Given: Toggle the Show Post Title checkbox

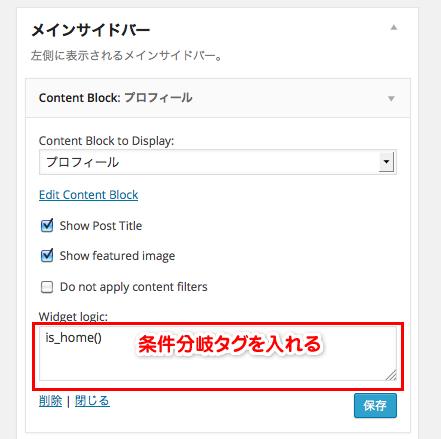Looking at the screenshot, I should pos(47,226).
